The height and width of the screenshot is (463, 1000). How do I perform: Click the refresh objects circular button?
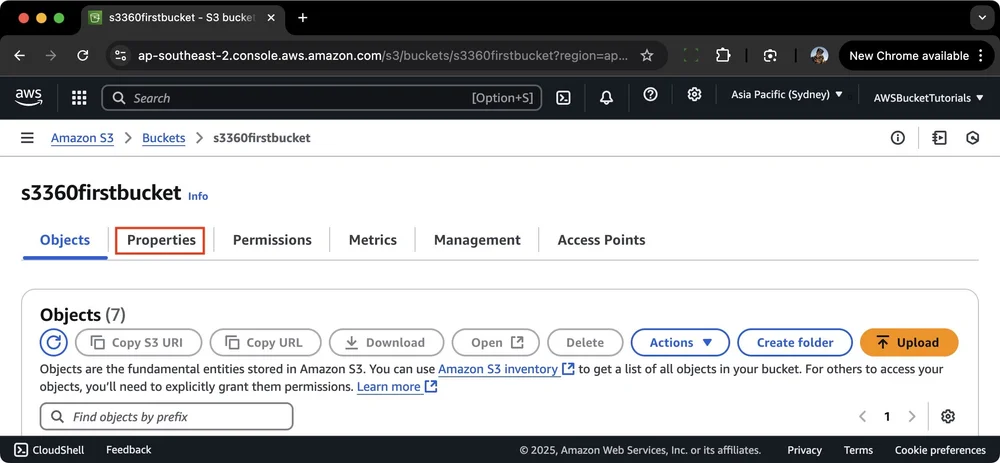[54, 342]
